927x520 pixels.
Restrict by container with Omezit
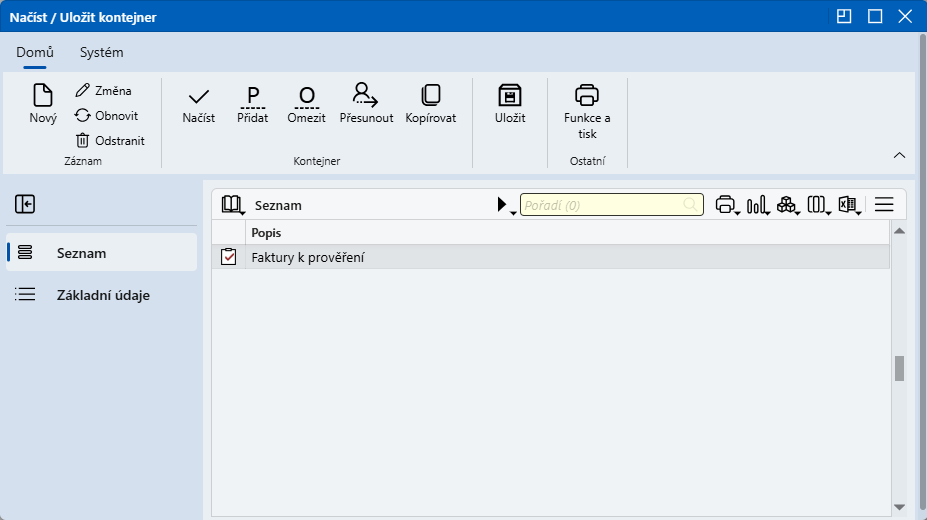tap(306, 103)
